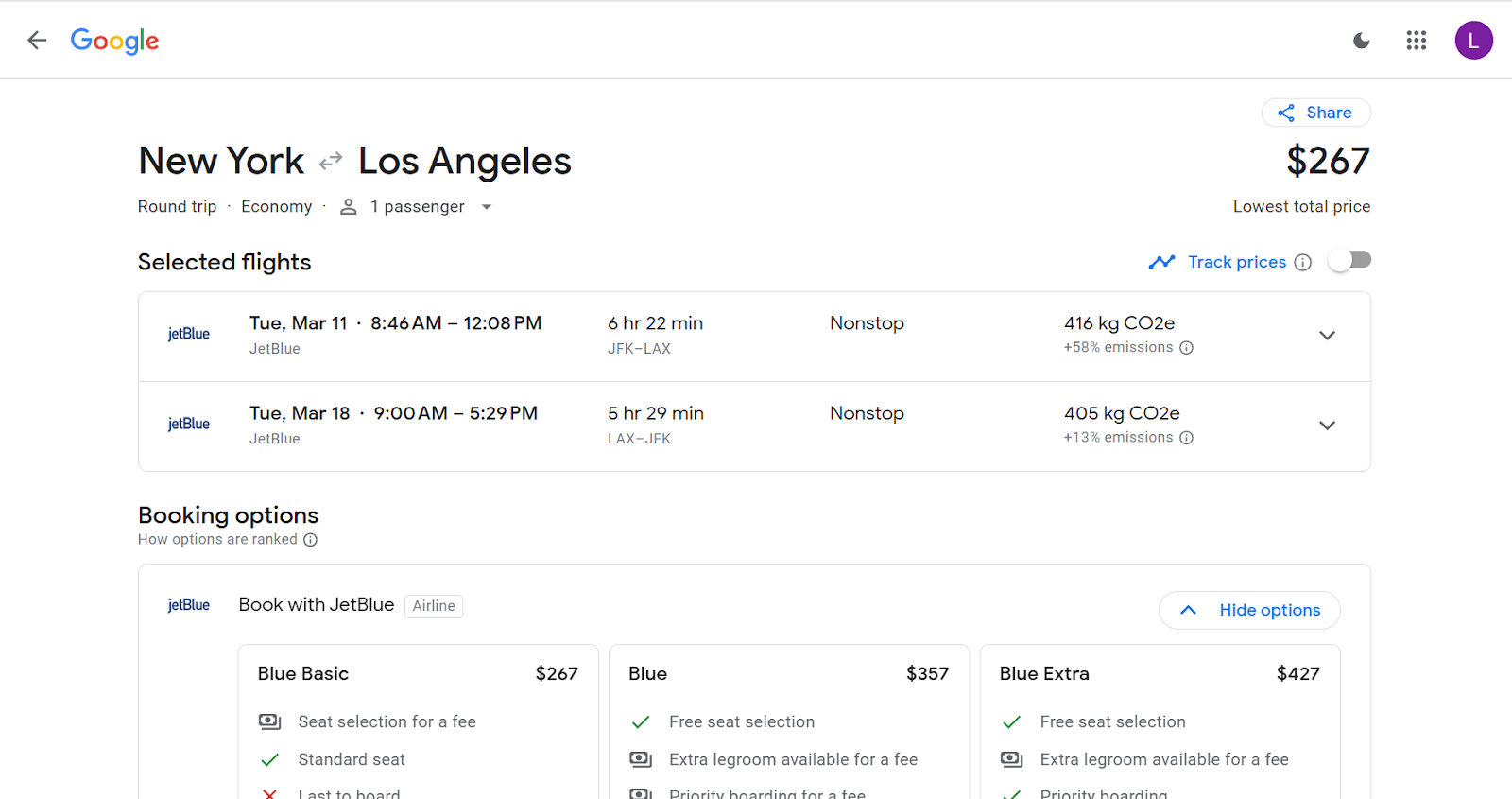Image resolution: width=1512 pixels, height=799 pixels.
Task: Click the Share button
Action: [x=1315, y=113]
